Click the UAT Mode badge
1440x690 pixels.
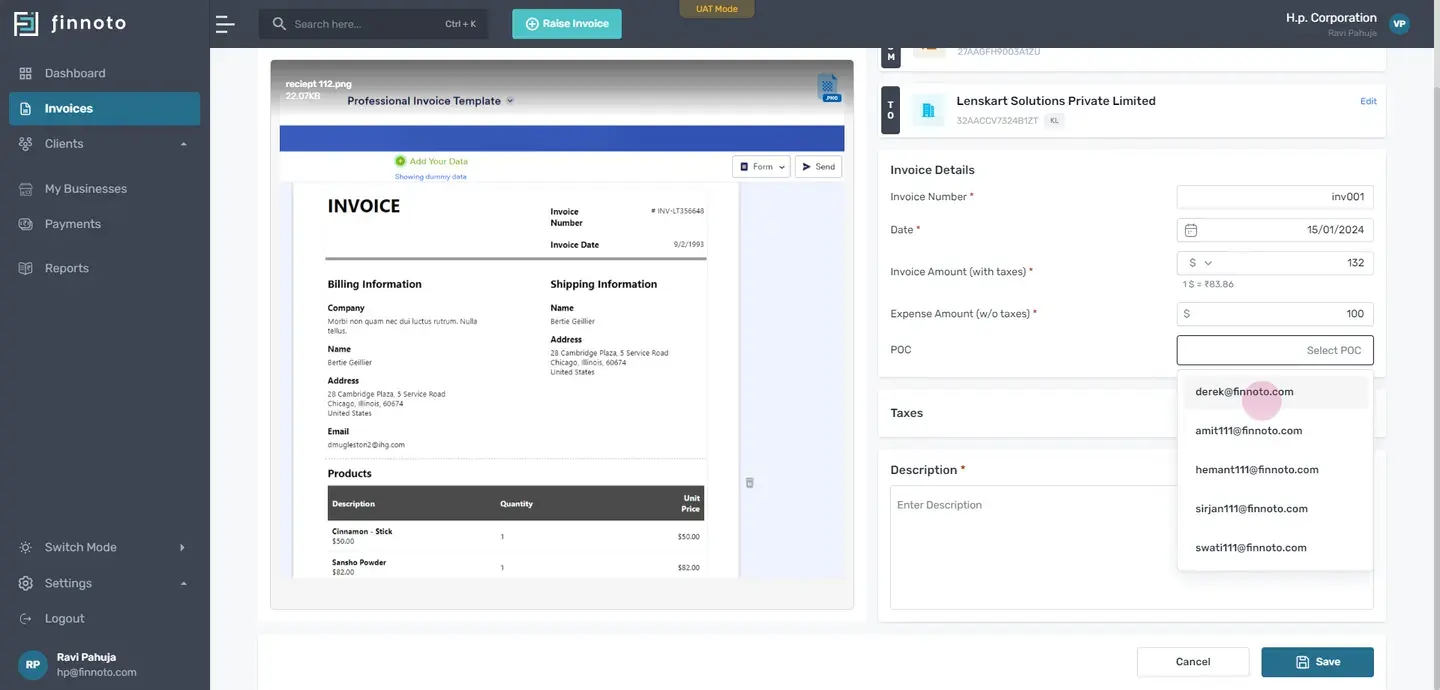click(717, 9)
